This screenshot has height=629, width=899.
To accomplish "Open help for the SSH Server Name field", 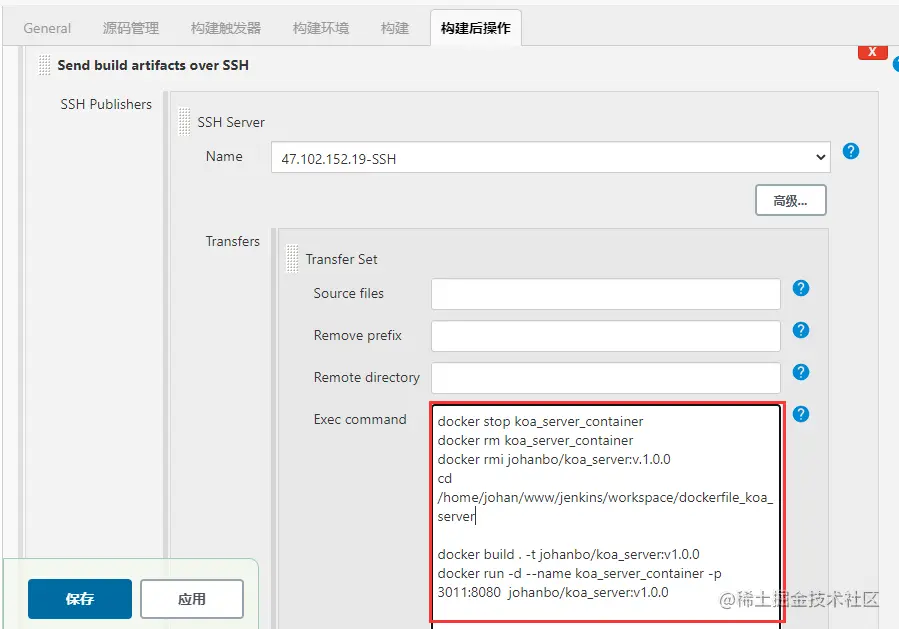I will click(850, 150).
